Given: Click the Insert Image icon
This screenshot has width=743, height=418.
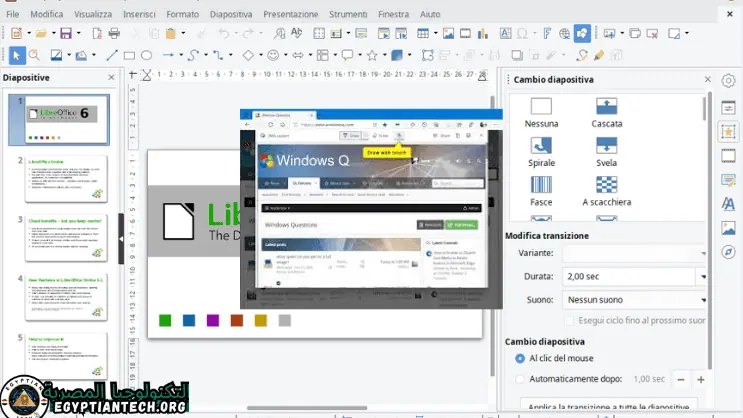Looking at the screenshot, I should pos(448,33).
